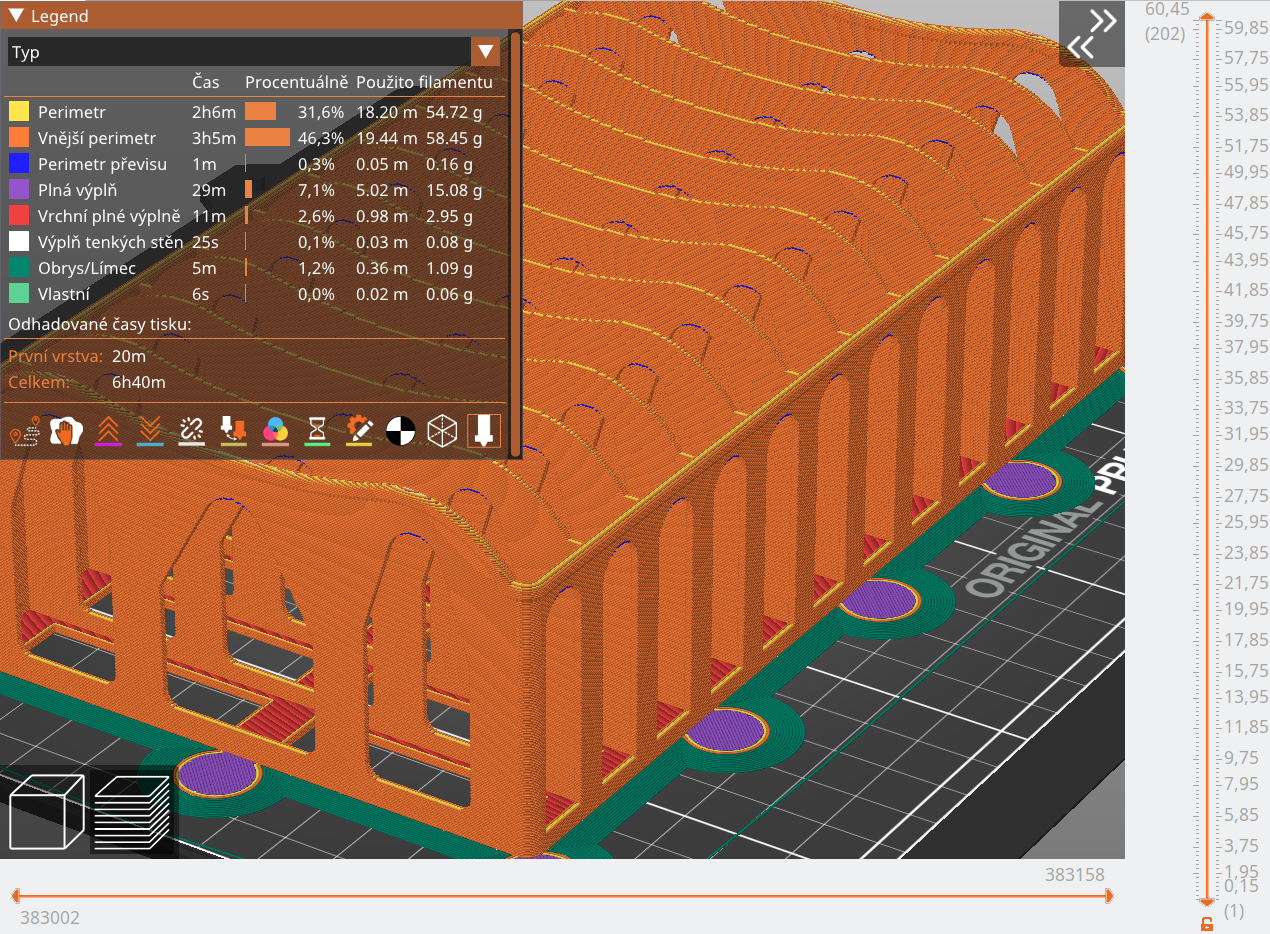Toggle color changes icon
Image resolution: width=1270 pixels, height=934 pixels.
pos(275,430)
